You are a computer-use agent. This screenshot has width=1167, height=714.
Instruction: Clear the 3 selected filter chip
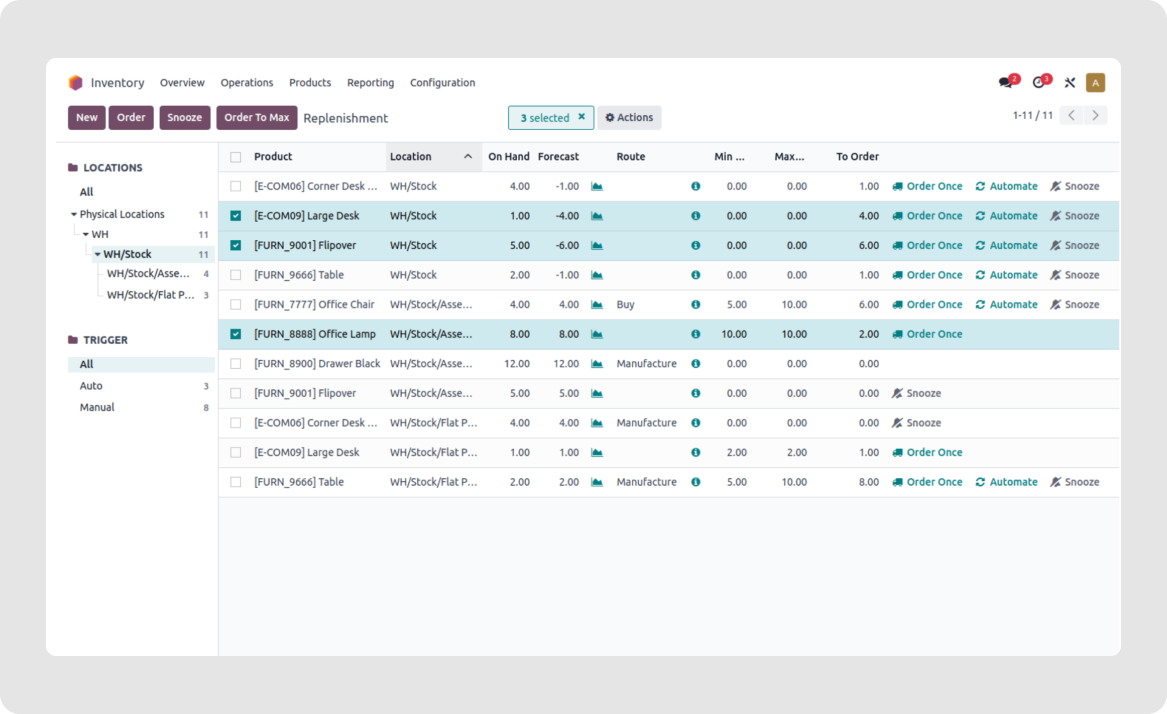point(581,117)
